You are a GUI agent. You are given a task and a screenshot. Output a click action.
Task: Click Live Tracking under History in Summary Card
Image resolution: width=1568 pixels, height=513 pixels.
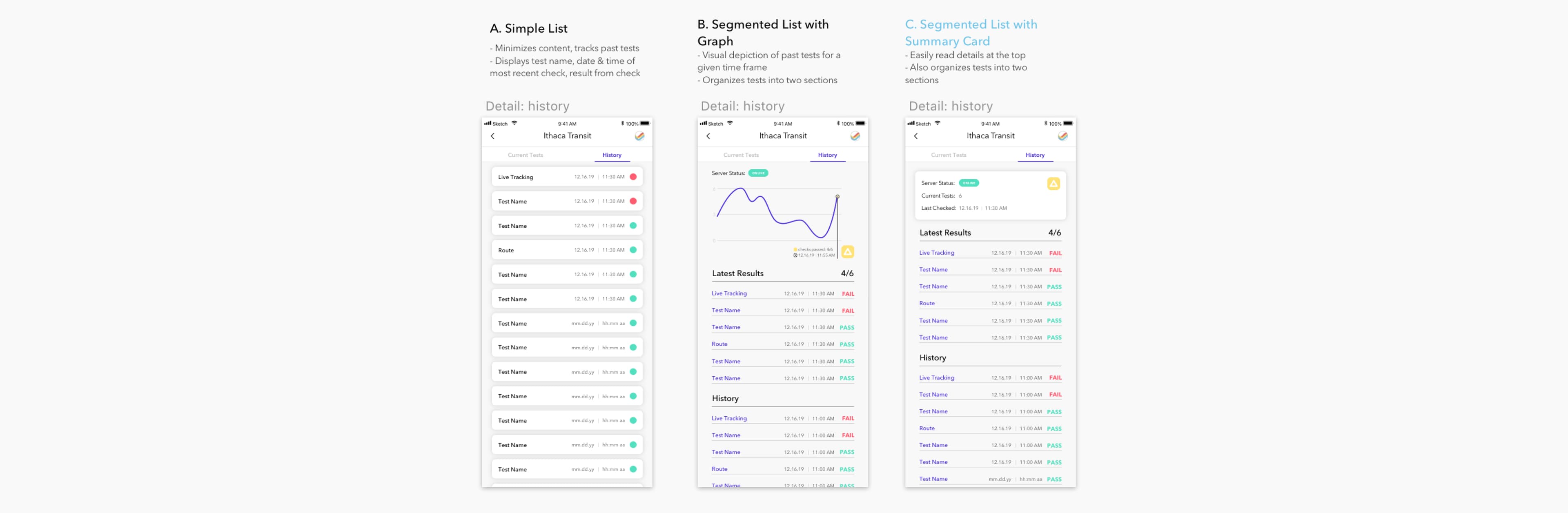936,378
